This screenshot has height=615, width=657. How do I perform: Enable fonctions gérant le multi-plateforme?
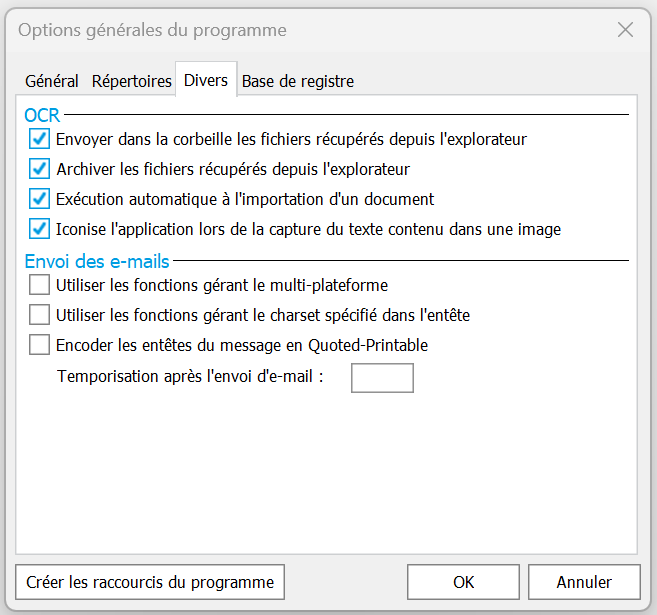click(x=40, y=285)
